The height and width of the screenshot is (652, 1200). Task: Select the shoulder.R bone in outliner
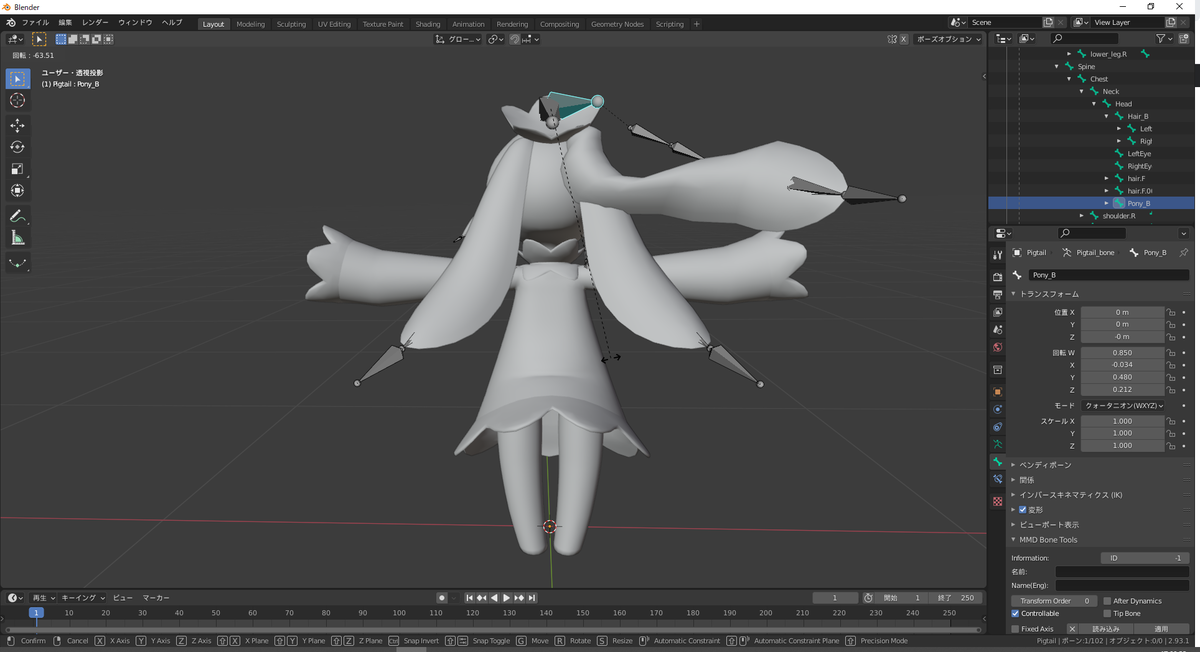coord(1118,215)
